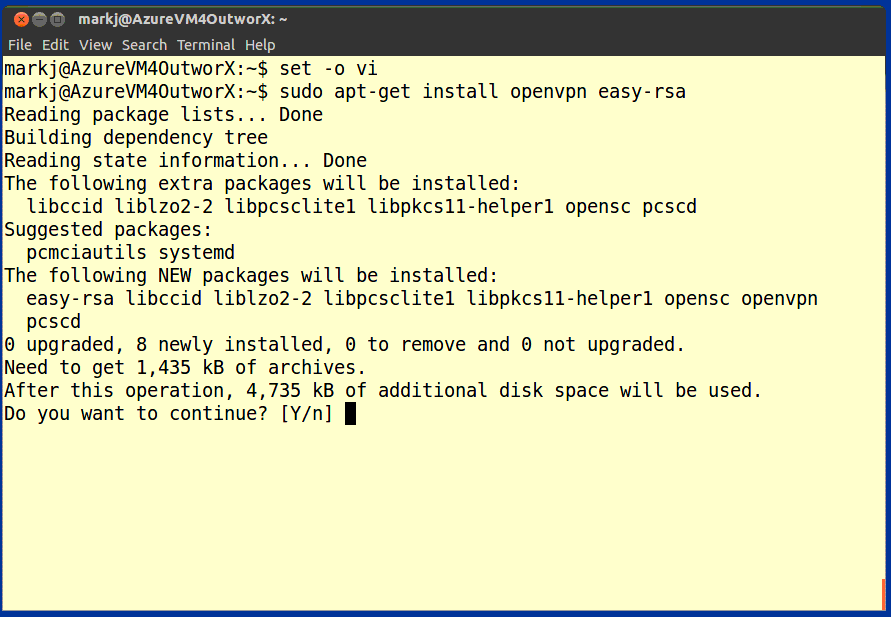
Task: Click the 'Need to get 1,435 kB' line
Action: (185, 367)
